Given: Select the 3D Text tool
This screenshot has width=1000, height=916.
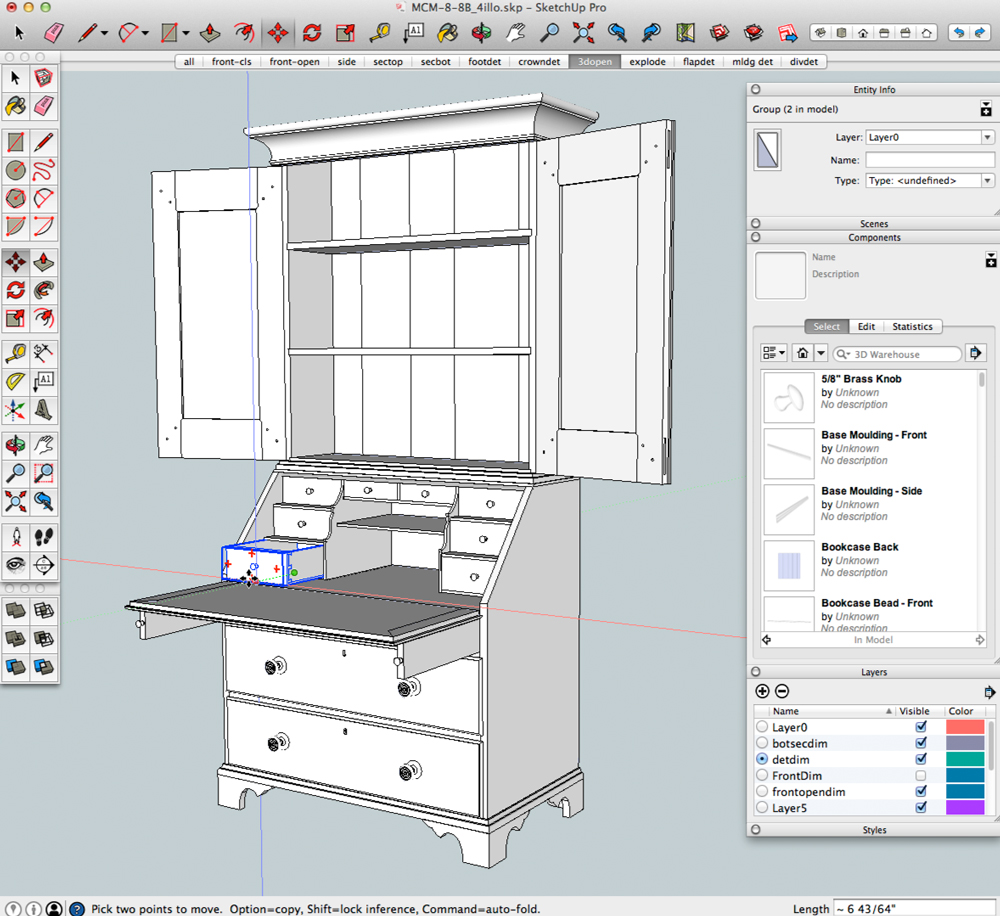Looking at the screenshot, I should click(43, 410).
